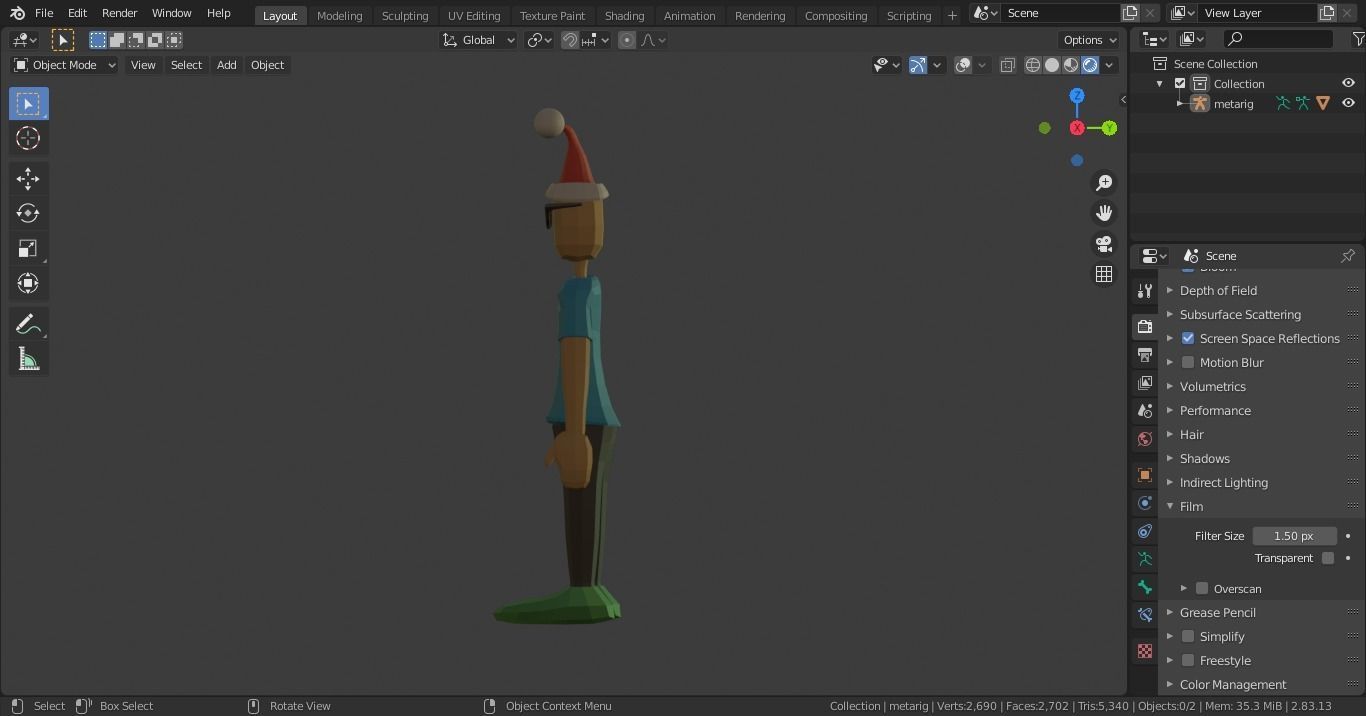Open World properties tab (globe icon)
The width and height of the screenshot is (1366, 716).
click(1145, 439)
